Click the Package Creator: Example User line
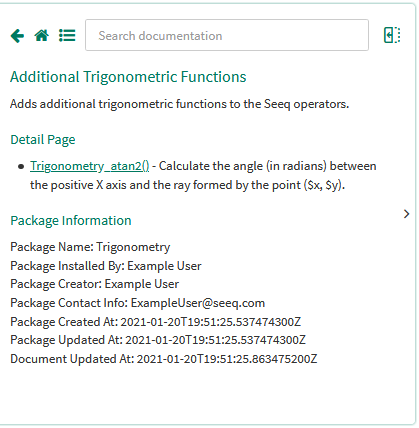The height and width of the screenshot is (428, 419). tap(94, 284)
